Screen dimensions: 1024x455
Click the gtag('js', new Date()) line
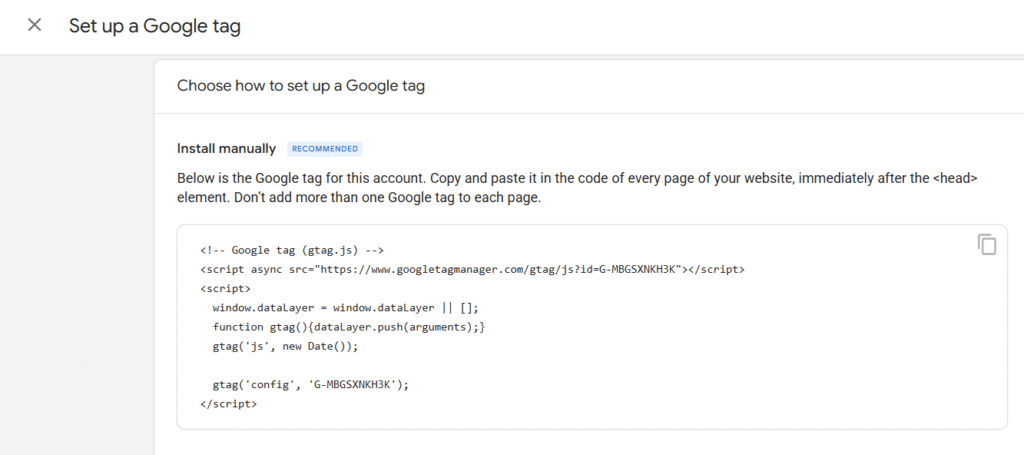coord(285,347)
